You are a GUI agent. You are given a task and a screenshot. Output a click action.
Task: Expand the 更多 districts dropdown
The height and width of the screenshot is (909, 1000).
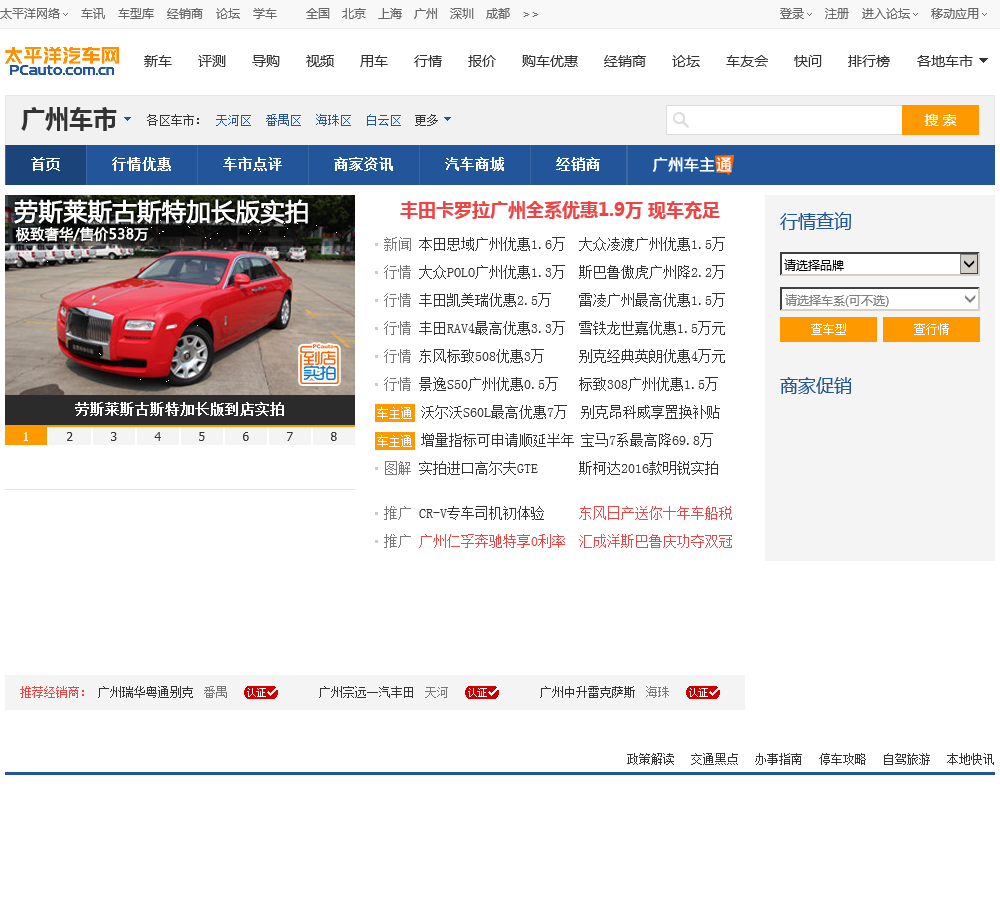point(432,120)
